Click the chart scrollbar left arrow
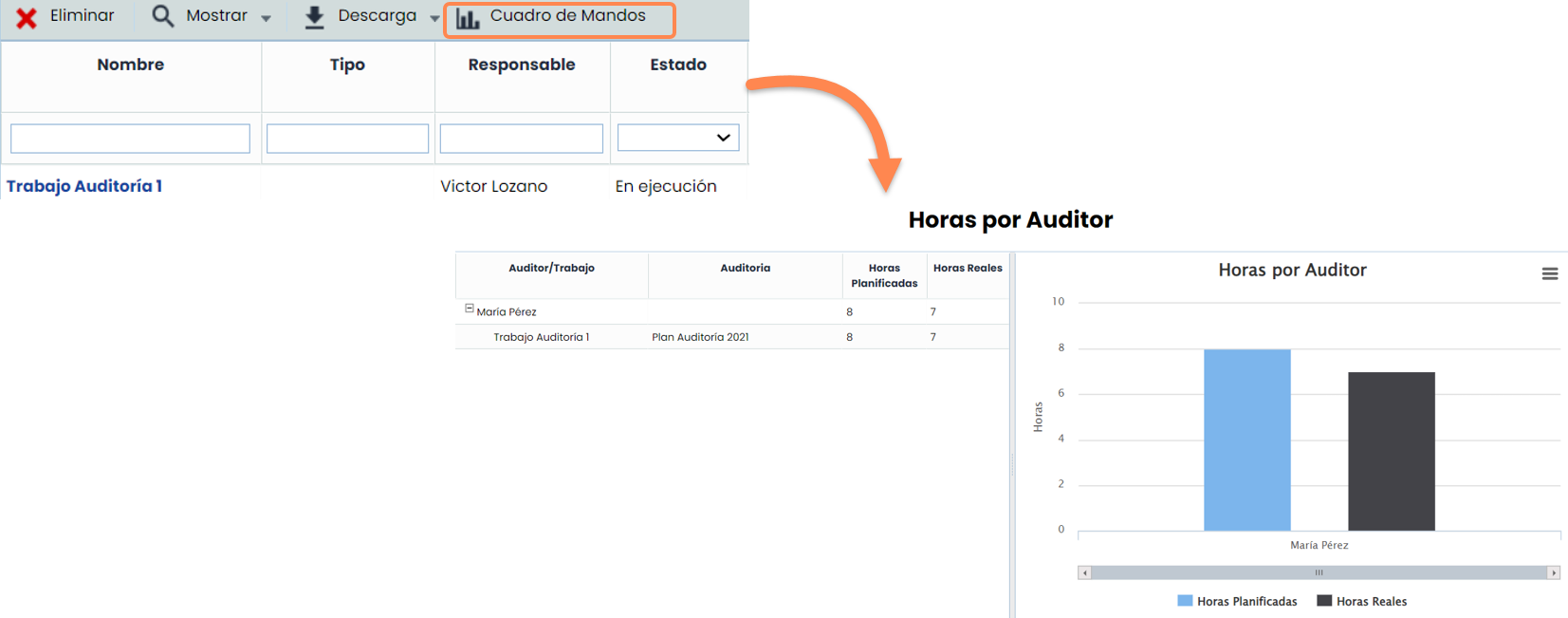Image resolution: width=1568 pixels, height=618 pixels. [1085, 572]
